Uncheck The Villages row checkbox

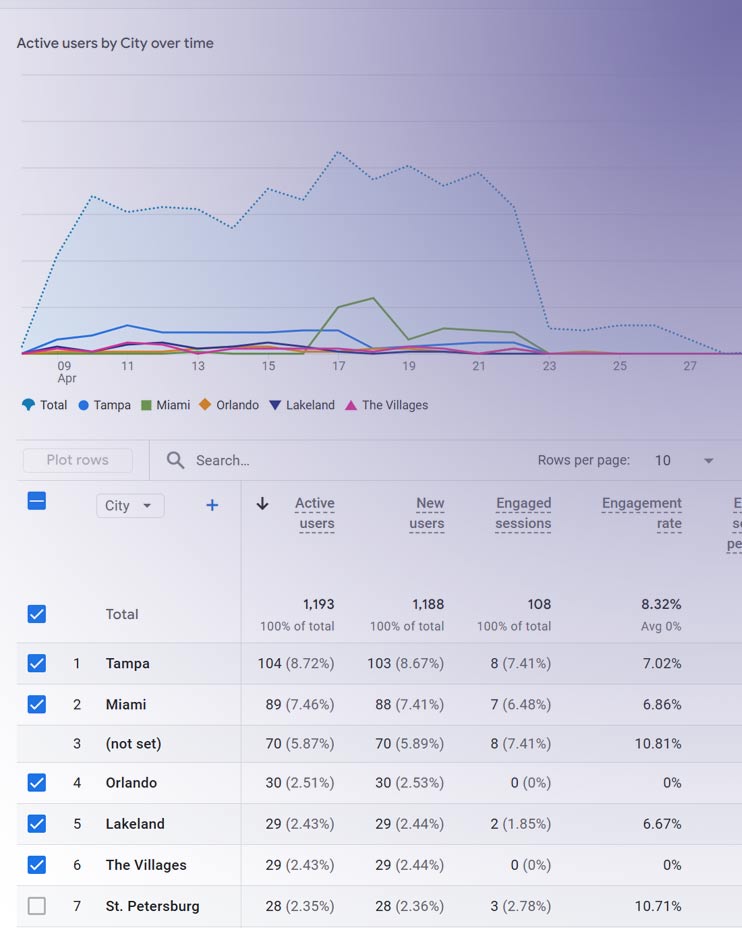coord(37,865)
